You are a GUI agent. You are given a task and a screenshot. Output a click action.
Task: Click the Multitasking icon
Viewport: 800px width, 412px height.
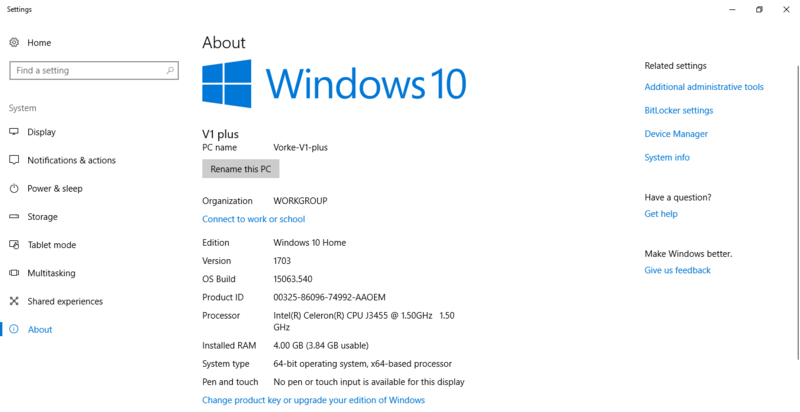[14, 273]
